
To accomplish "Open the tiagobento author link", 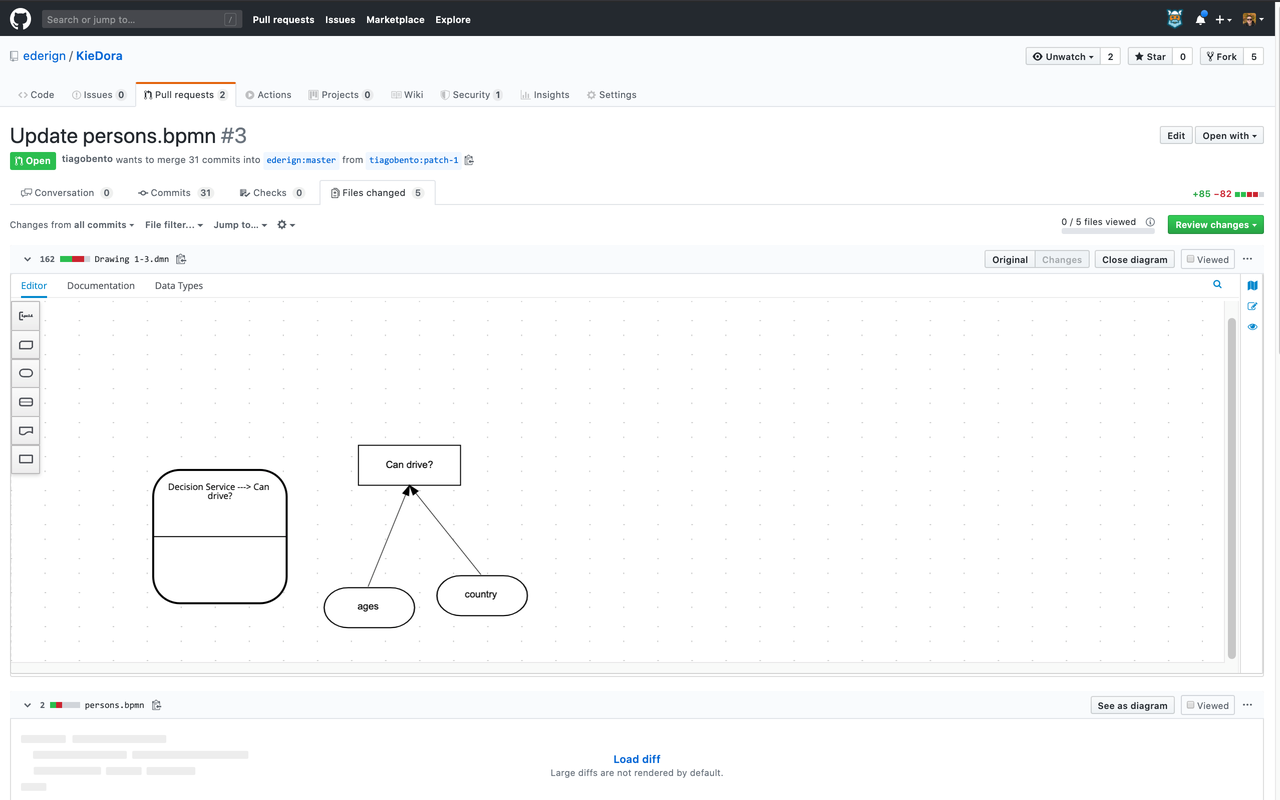I will click(x=87, y=160).
